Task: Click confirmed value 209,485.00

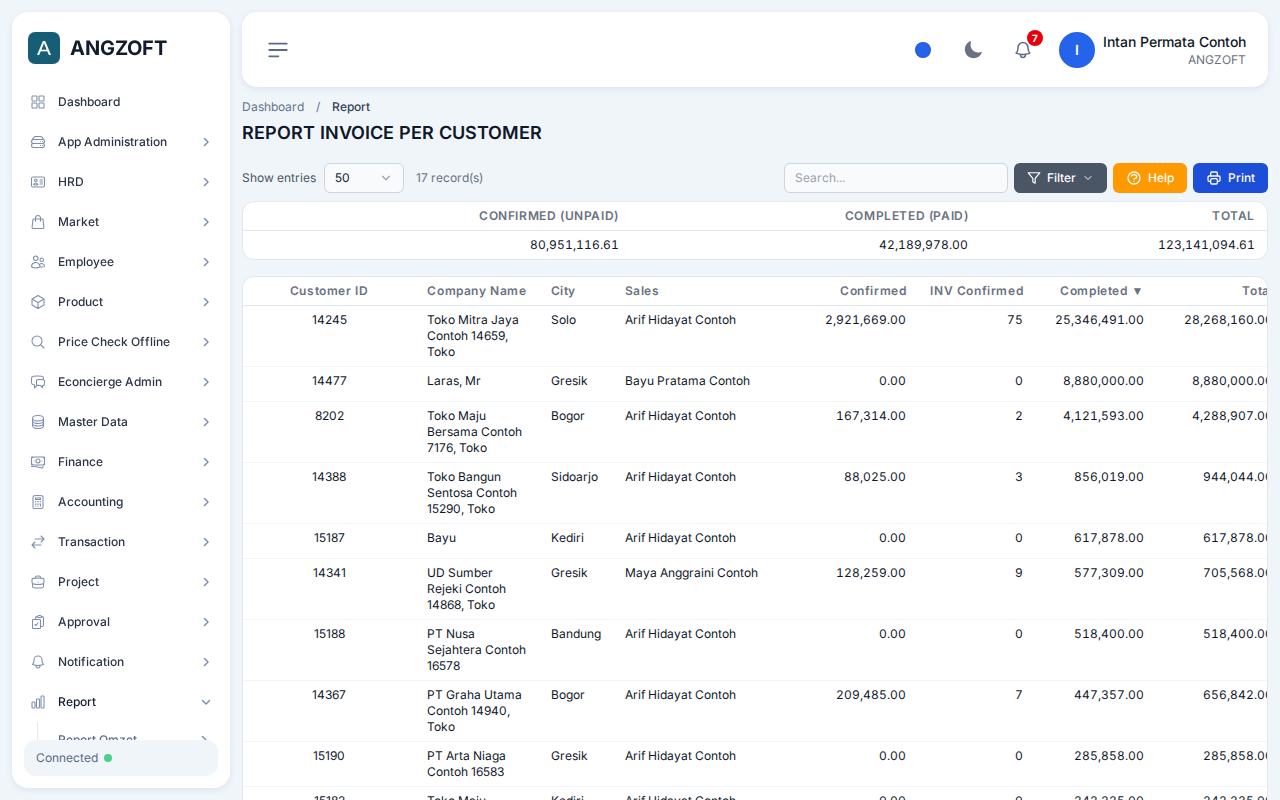Action: click(870, 695)
